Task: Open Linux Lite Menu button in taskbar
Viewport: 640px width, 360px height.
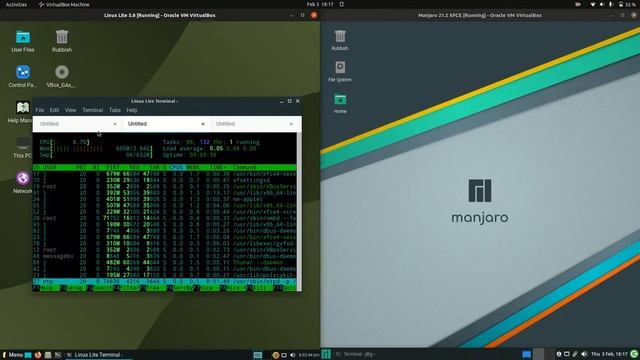Action: (x=13, y=355)
